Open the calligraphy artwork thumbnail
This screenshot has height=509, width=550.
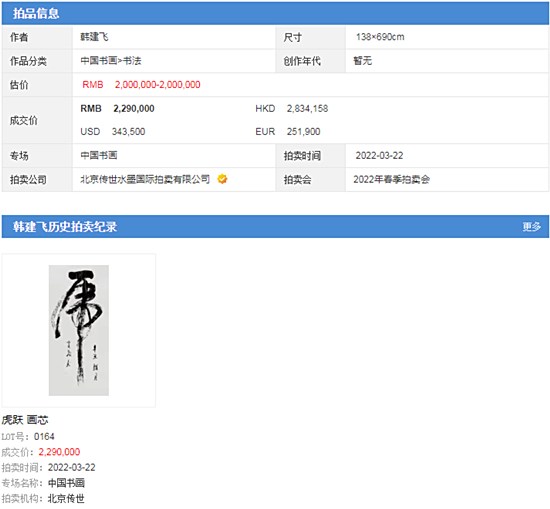tap(79, 330)
